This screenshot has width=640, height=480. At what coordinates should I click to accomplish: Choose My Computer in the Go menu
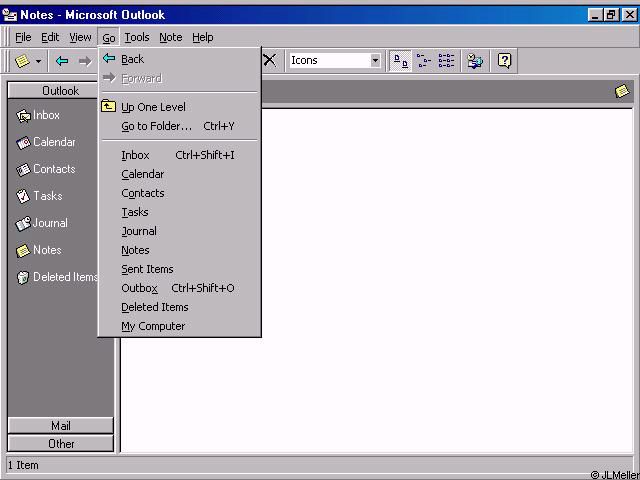pos(179,326)
